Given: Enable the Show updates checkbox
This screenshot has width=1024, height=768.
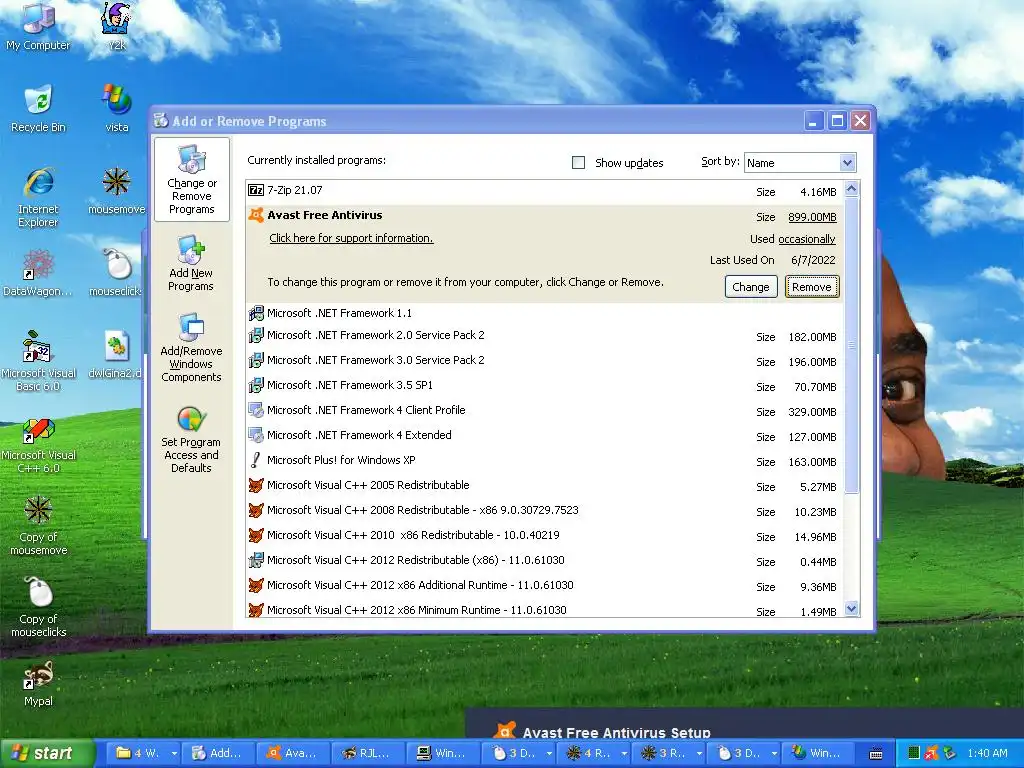Looking at the screenshot, I should tap(579, 162).
